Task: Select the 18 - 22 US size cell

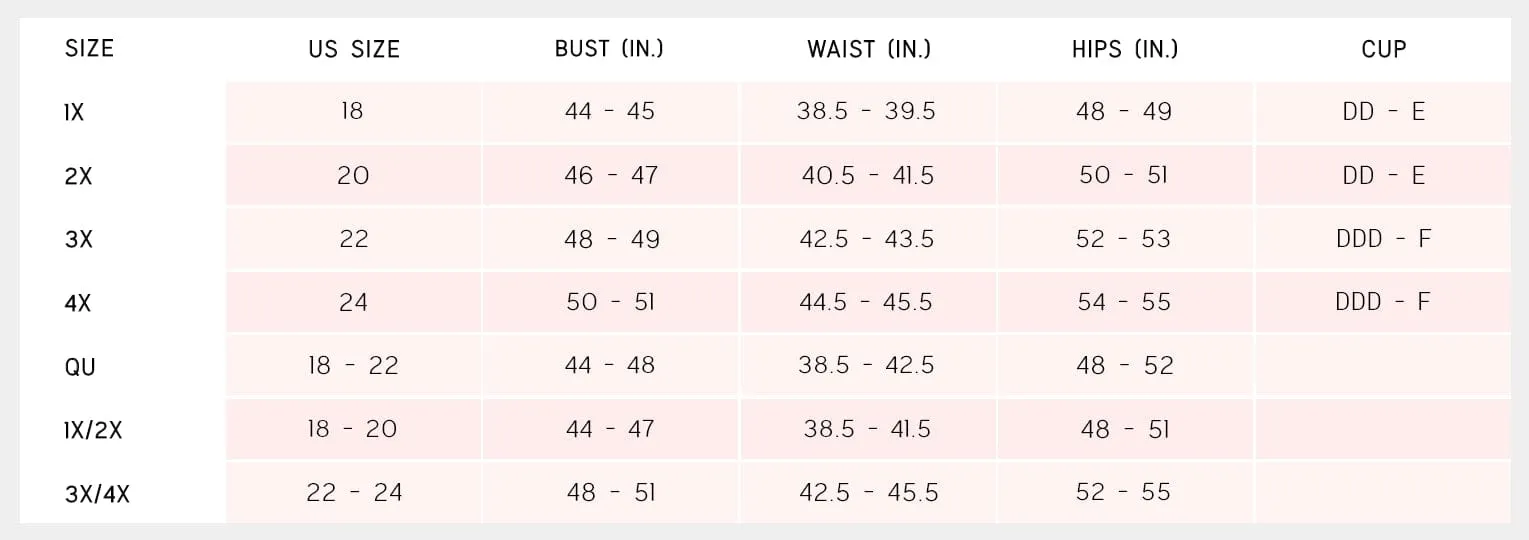Action: pos(353,366)
